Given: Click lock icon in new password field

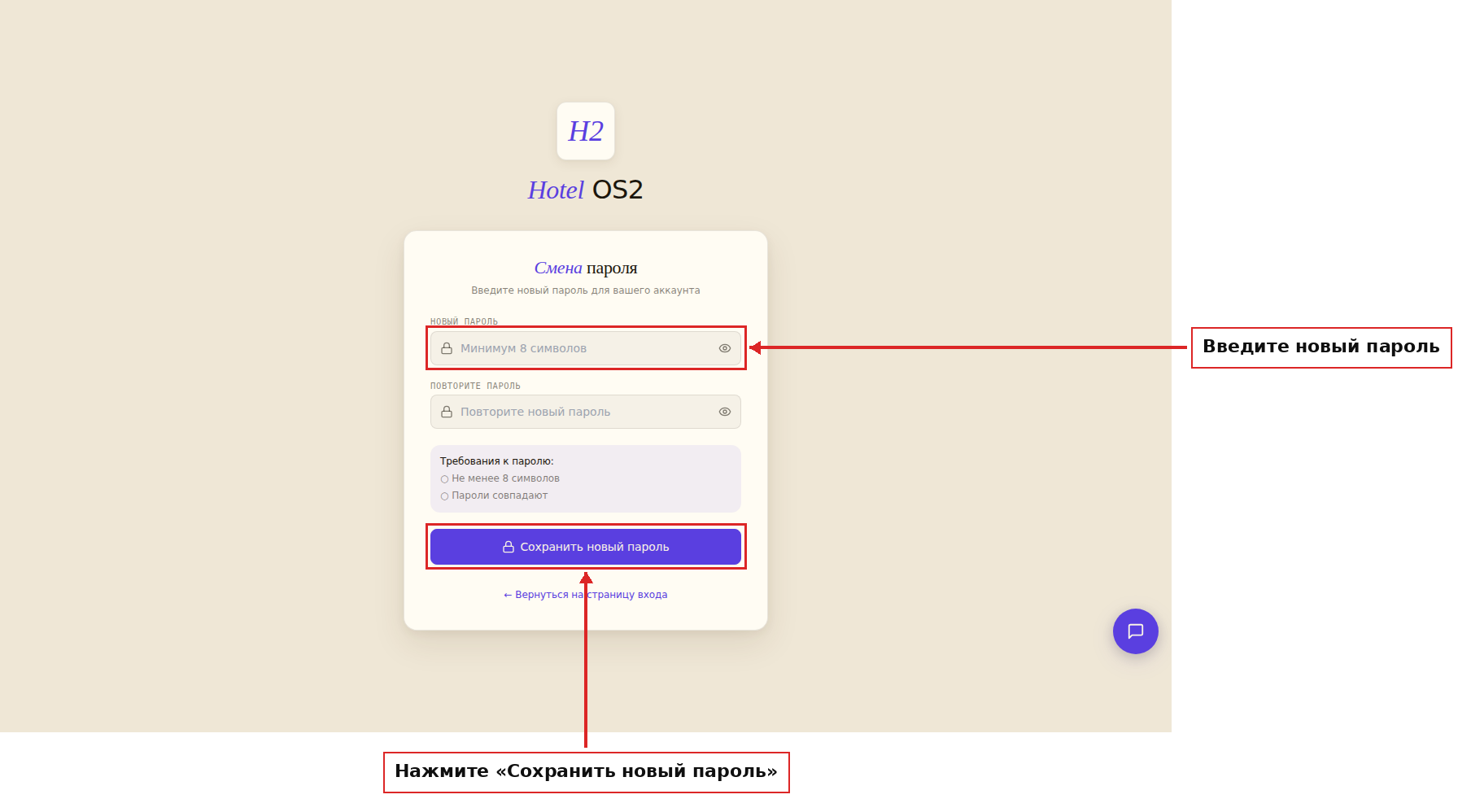Looking at the screenshot, I should (x=447, y=348).
